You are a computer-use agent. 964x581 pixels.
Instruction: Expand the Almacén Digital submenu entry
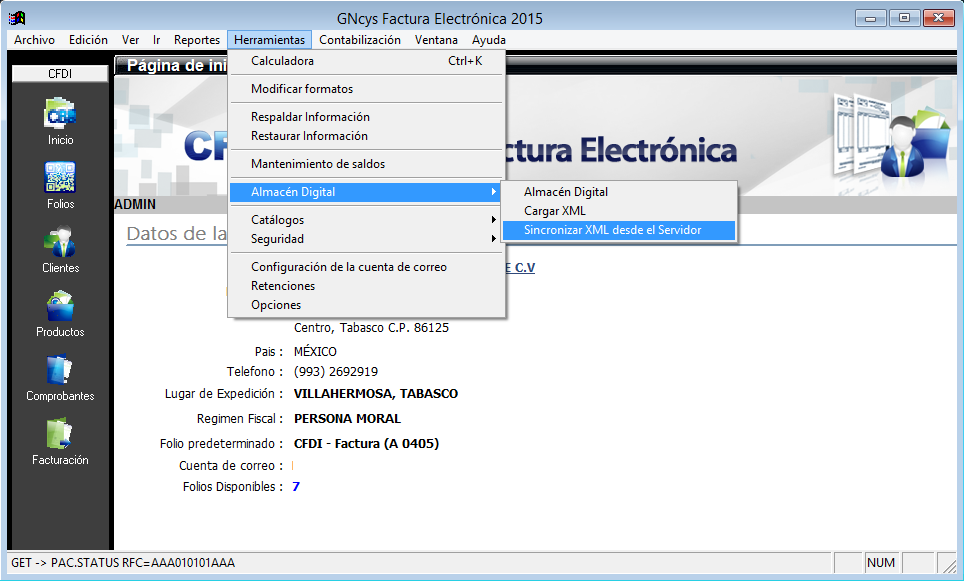pos(366,192)
